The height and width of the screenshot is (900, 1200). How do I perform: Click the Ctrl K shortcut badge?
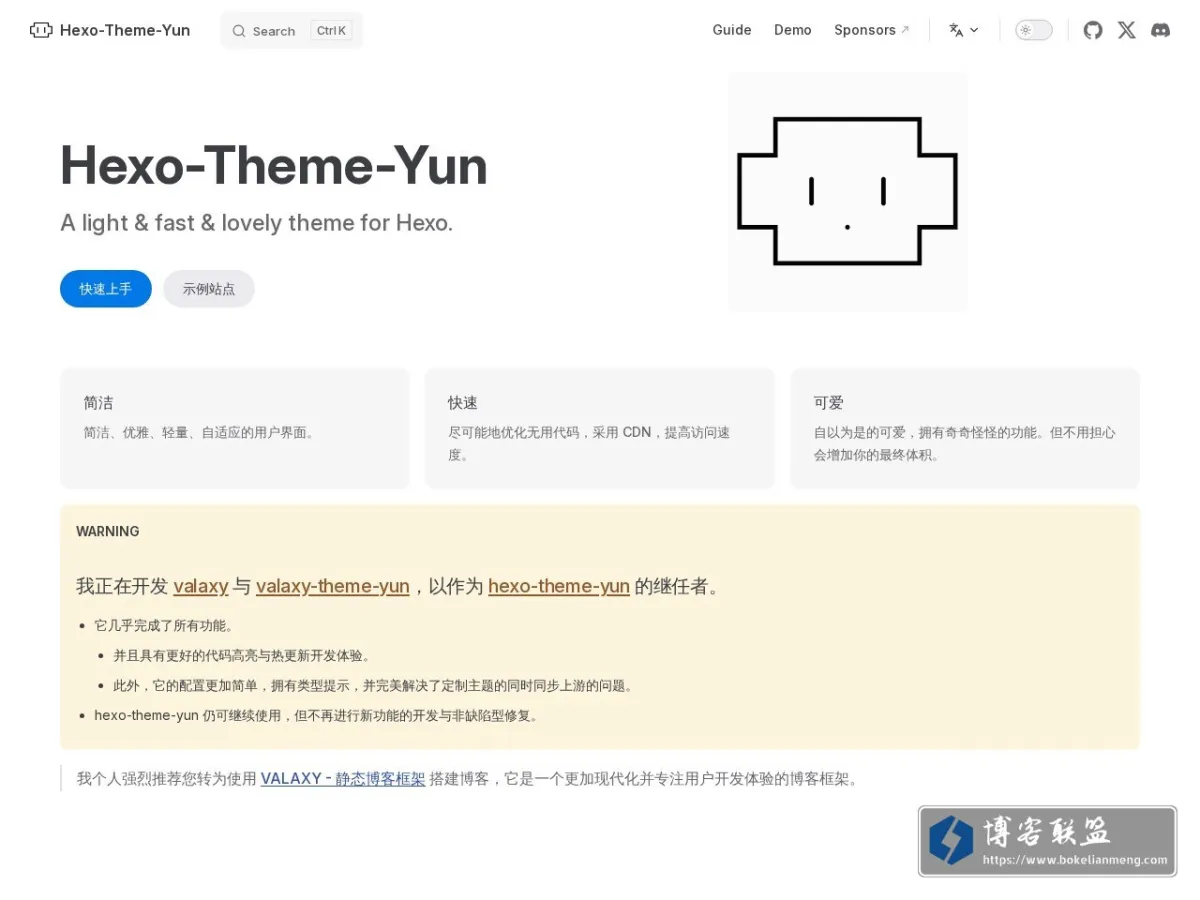point(331,31)
